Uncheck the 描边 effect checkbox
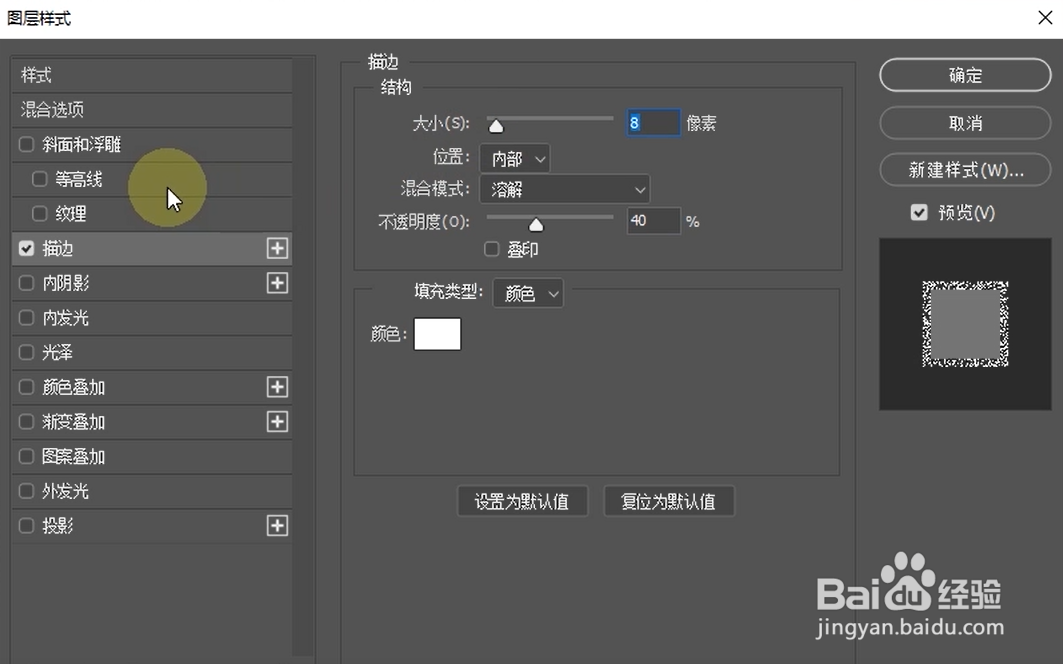 coord(26,248)
